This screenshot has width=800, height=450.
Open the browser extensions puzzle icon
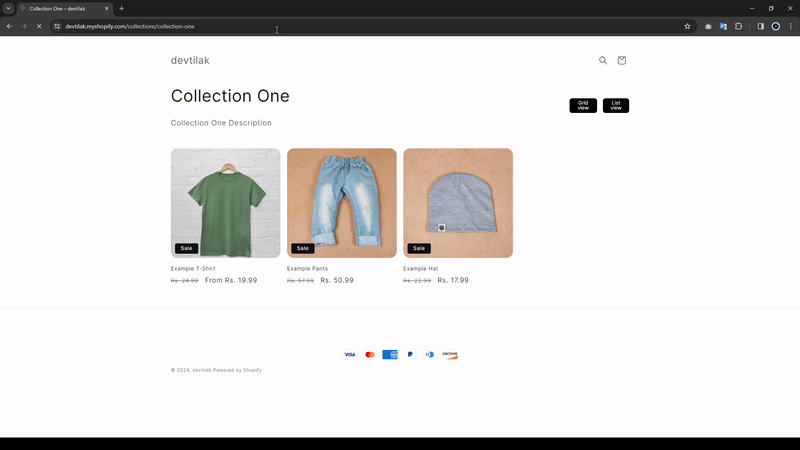coord(739,26)
